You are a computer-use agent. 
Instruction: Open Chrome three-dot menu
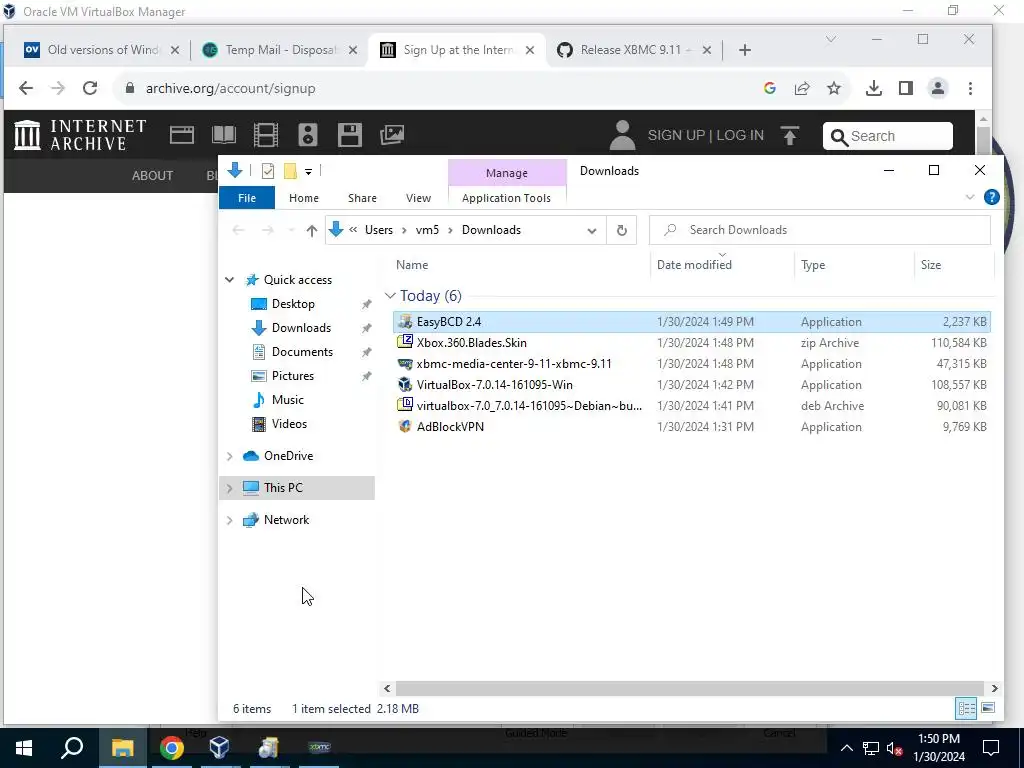pos(970,88)
